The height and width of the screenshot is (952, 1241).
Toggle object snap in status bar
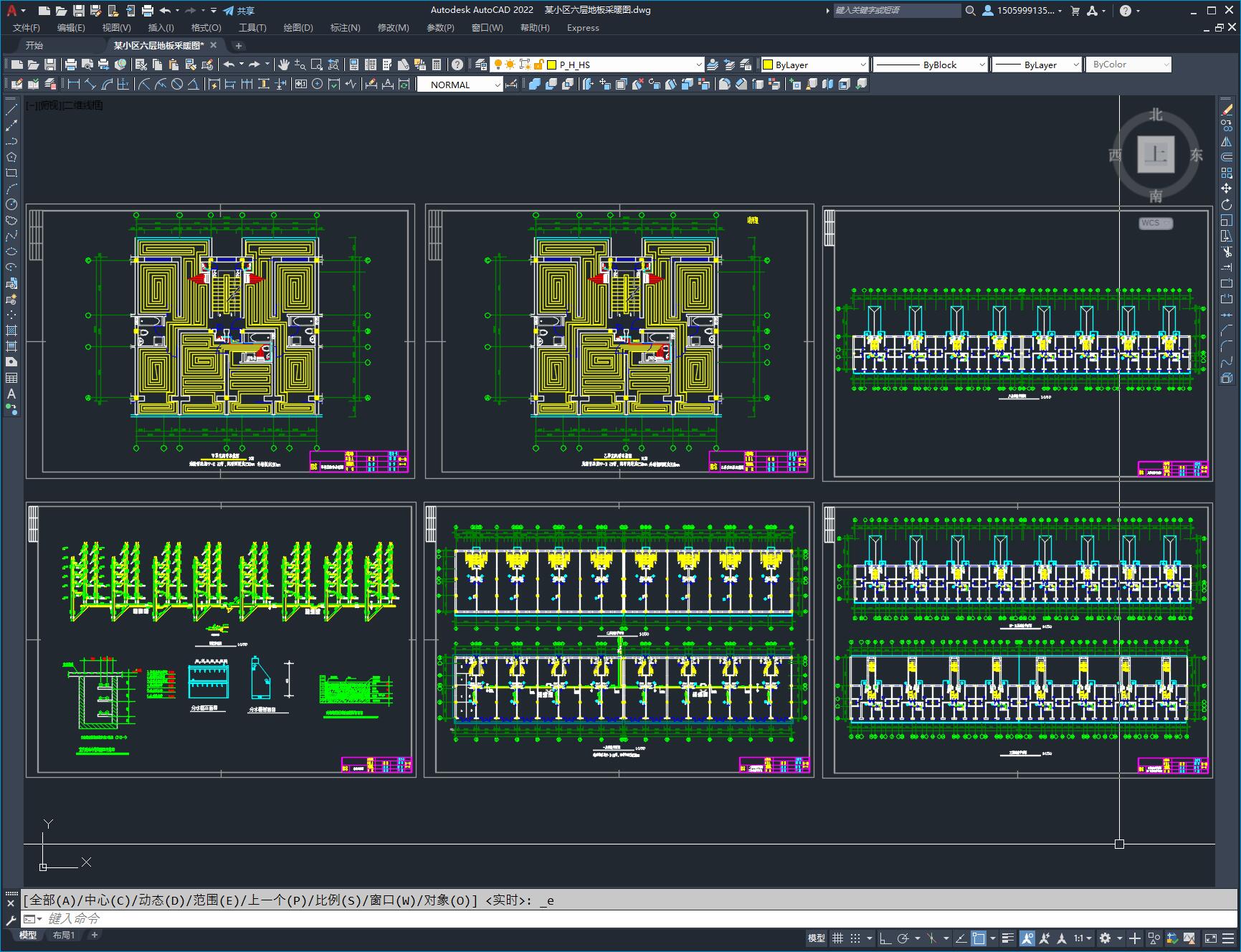click(x=979, y=938)
